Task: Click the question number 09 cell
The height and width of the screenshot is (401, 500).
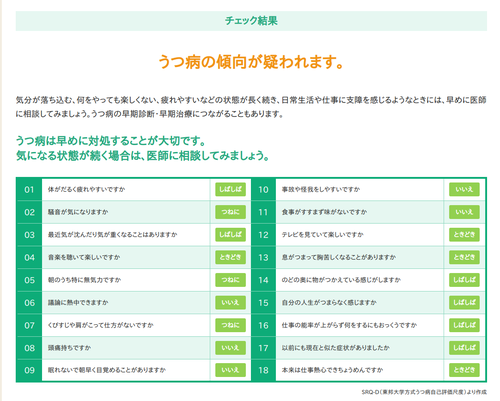Action: 29,370
